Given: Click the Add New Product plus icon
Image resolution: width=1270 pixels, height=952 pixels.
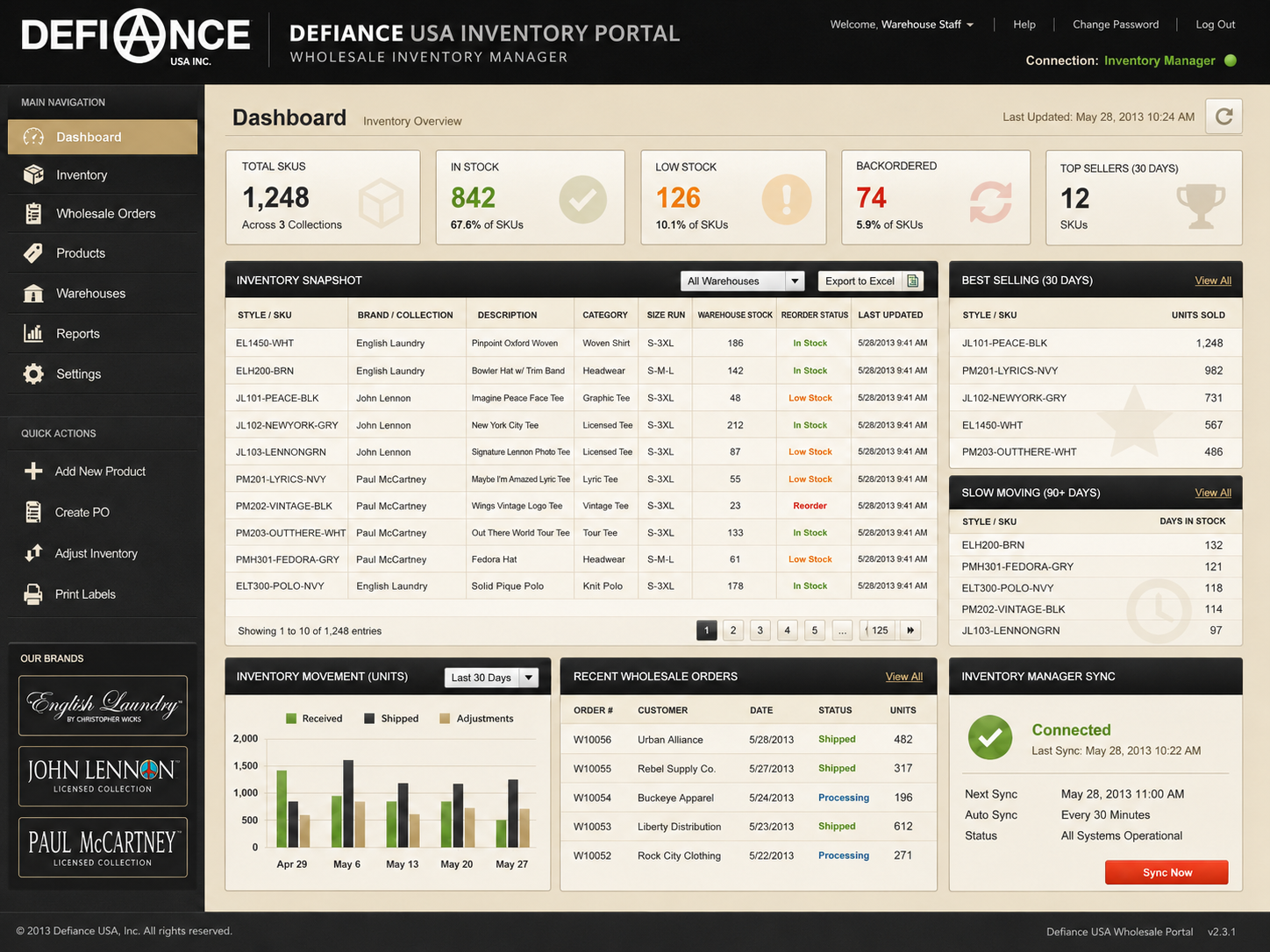Looking at the screenshot, I should (x=33, y=471).
